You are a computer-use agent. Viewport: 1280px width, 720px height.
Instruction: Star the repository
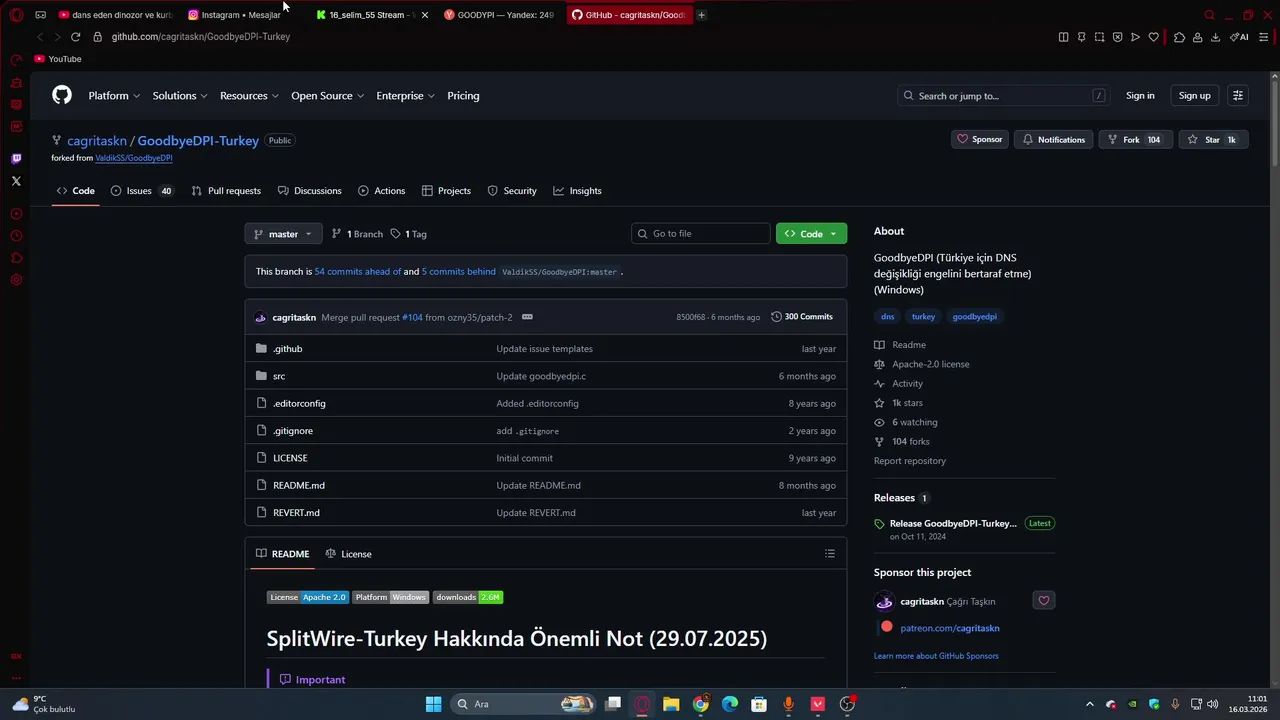[x=1212, y=140]
